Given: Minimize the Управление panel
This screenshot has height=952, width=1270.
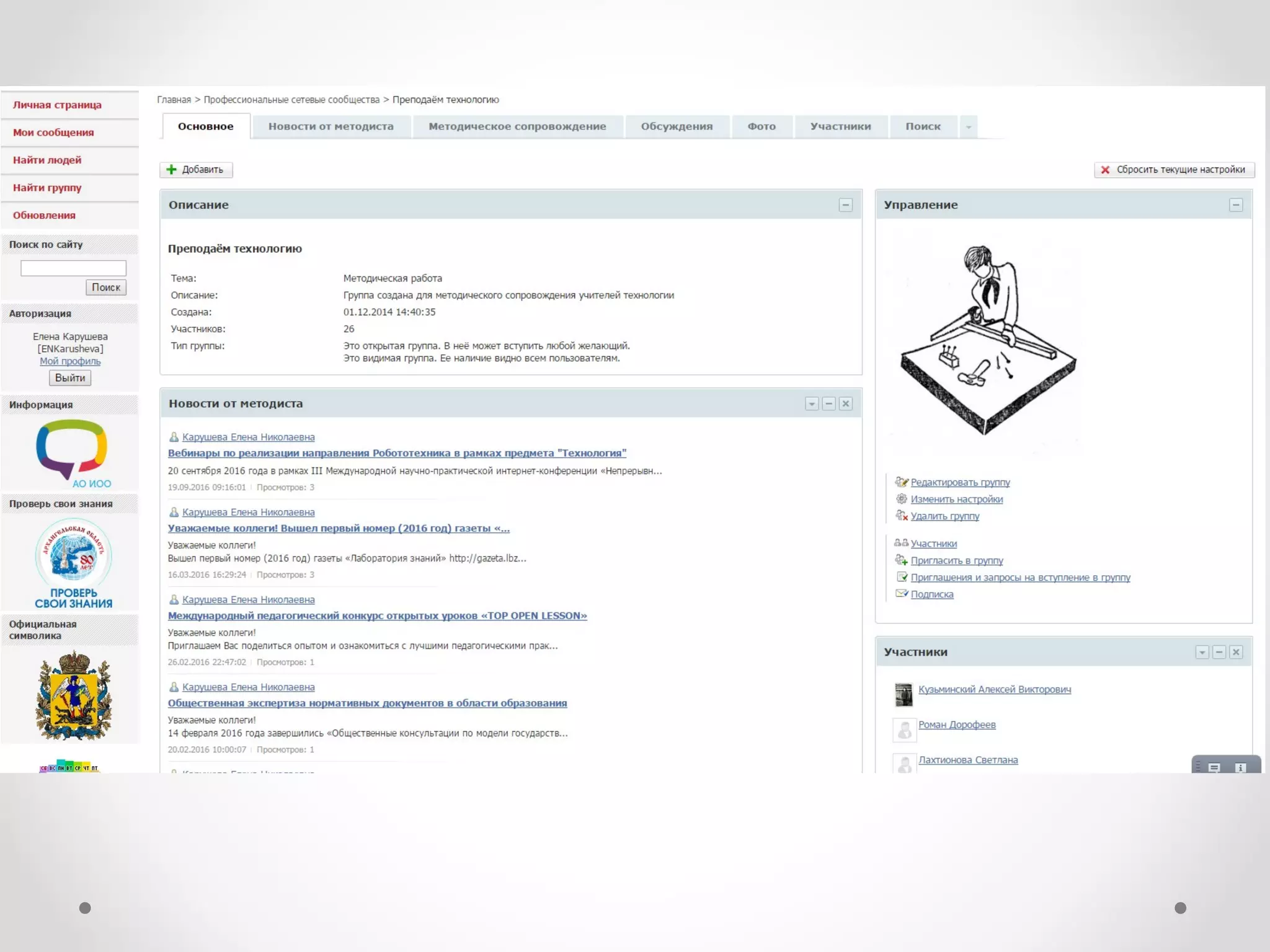Looking at the screenshot, I should click(1235, 205).
